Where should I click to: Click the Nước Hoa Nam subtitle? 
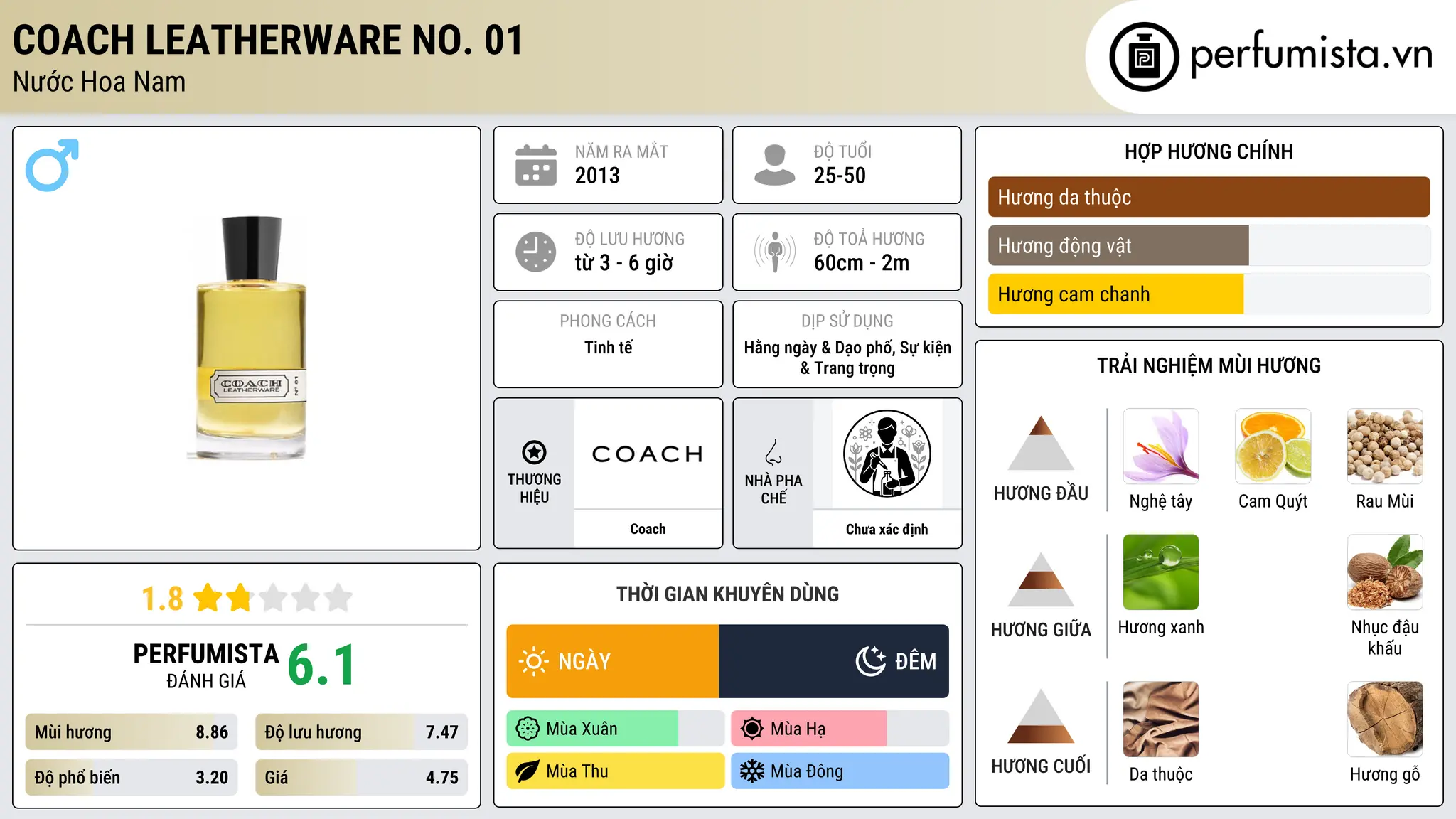(x=100, y=82)
